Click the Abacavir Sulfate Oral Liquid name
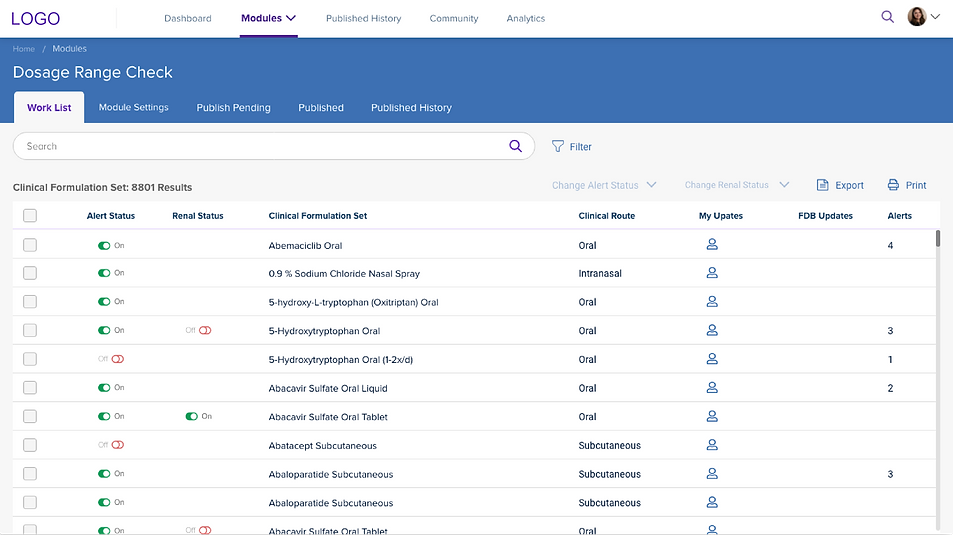The width and height of the screenshot is (953, 535). 328,388
